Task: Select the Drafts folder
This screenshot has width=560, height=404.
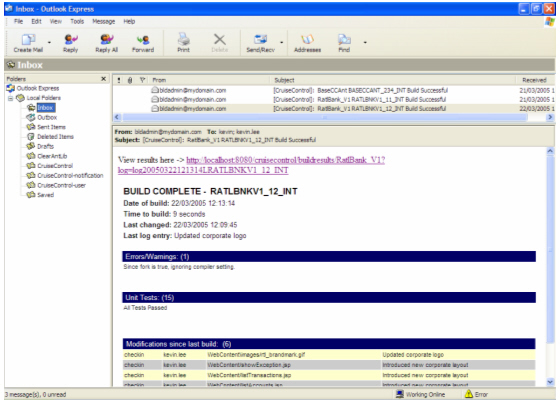Action: [45, 146]
